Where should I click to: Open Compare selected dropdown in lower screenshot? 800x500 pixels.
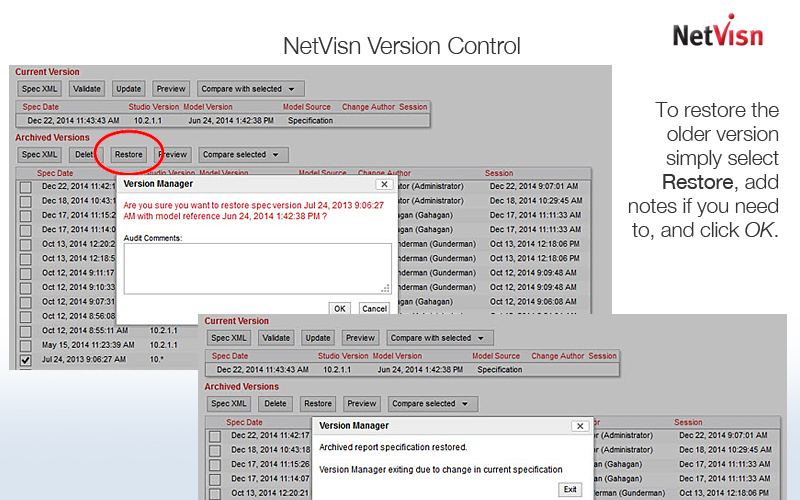433,404
